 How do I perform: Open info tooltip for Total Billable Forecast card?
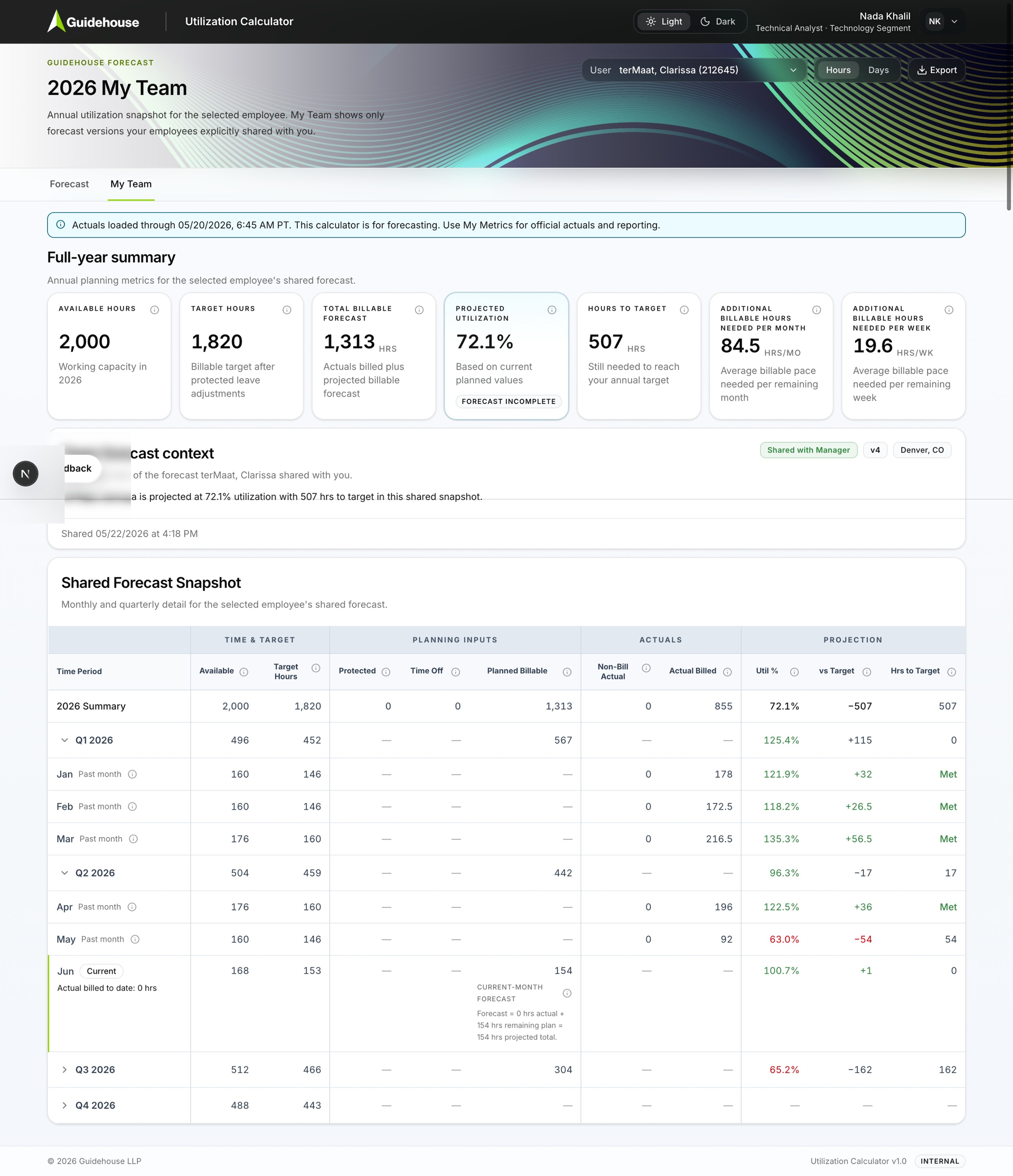(x=419, y=310)
